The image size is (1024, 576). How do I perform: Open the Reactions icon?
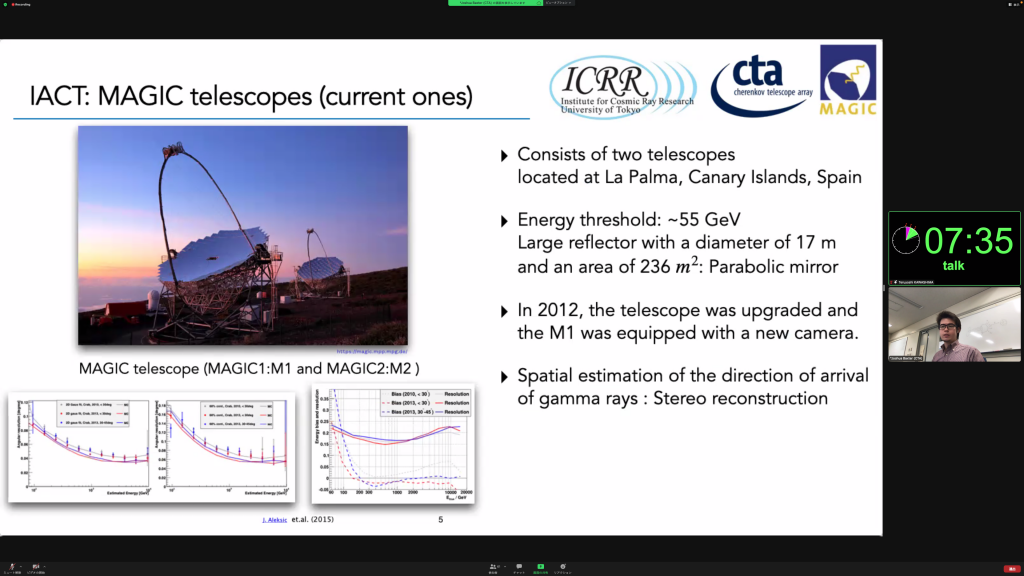pos(563,568)
